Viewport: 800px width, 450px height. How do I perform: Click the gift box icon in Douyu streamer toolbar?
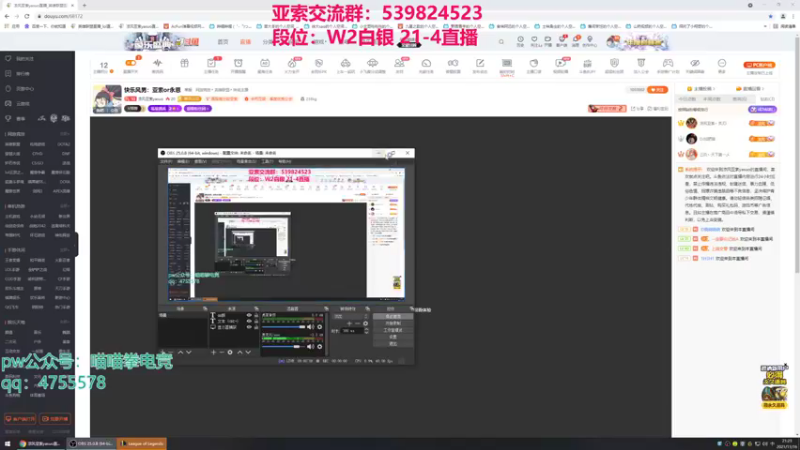click(184, 63)
